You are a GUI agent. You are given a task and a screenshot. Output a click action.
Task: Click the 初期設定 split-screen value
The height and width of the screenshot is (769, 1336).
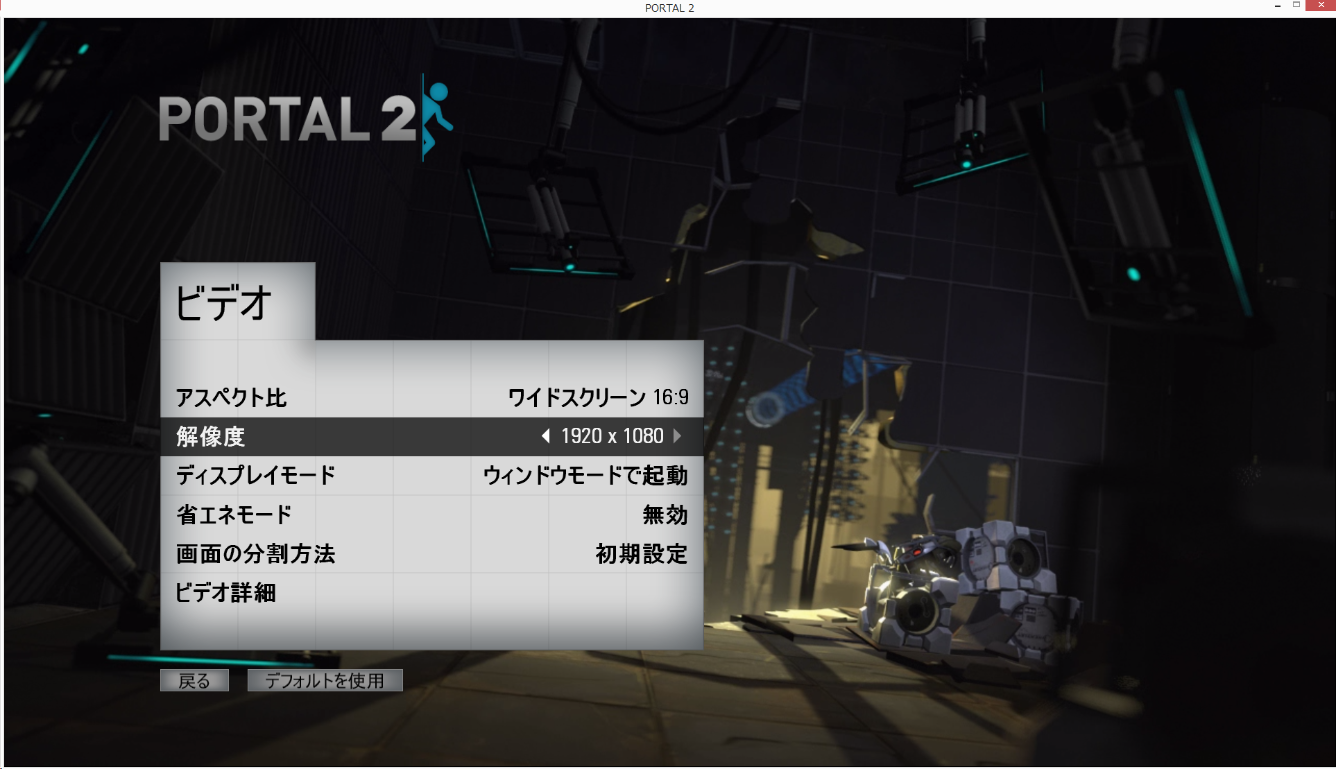click(x=642, y=554)
